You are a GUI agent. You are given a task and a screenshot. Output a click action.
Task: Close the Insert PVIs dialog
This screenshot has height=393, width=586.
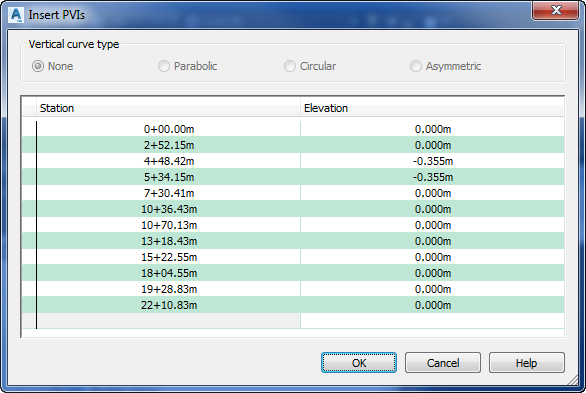[556, 10]
